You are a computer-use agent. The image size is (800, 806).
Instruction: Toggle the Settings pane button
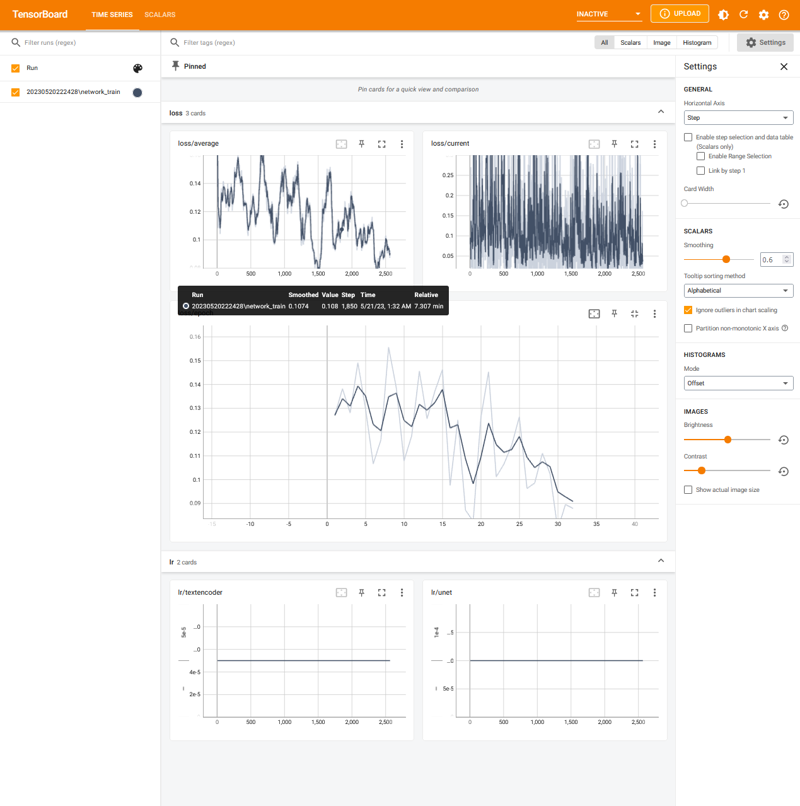[765, 43]
